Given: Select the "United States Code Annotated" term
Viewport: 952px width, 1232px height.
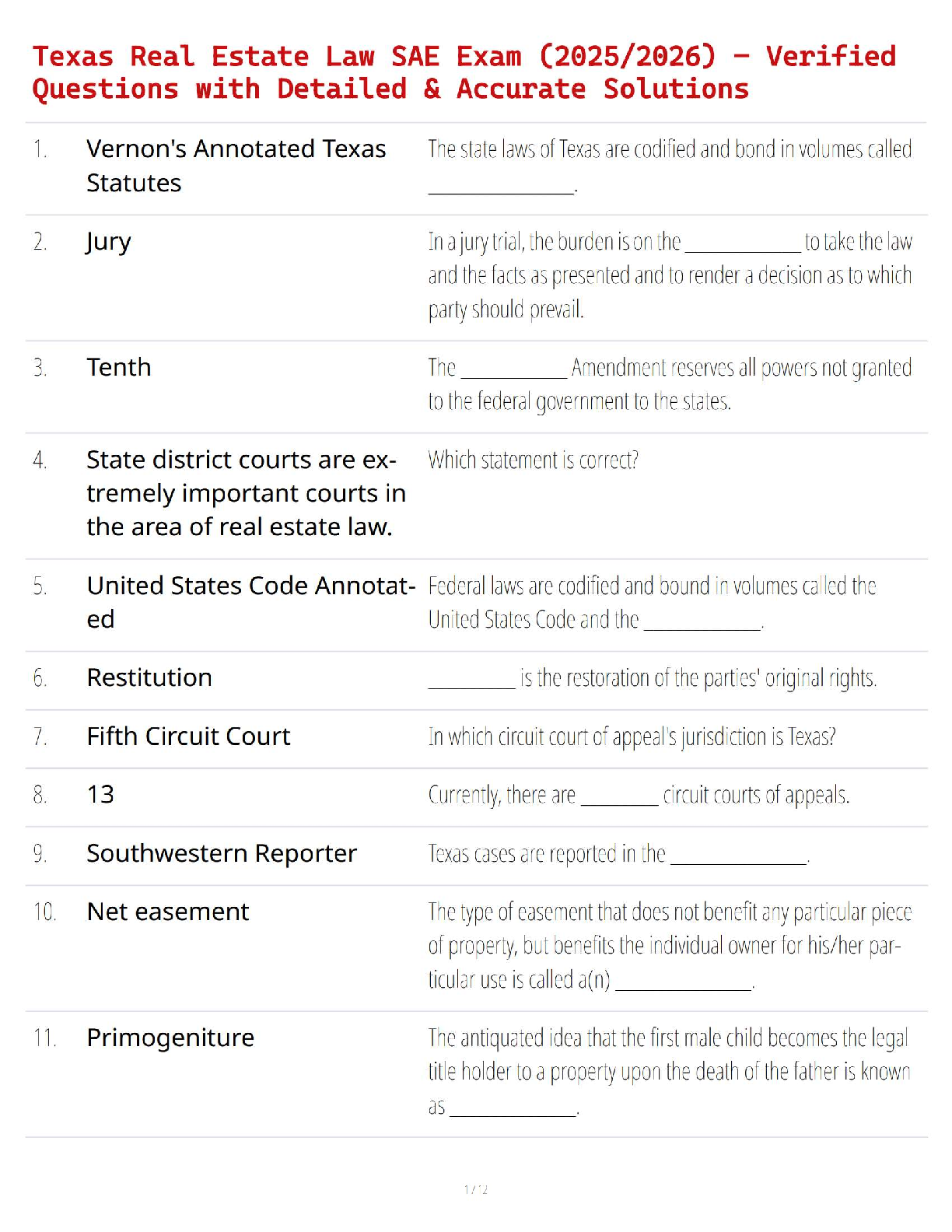Looking at the screenshot, I should click(x=250, y=601).
